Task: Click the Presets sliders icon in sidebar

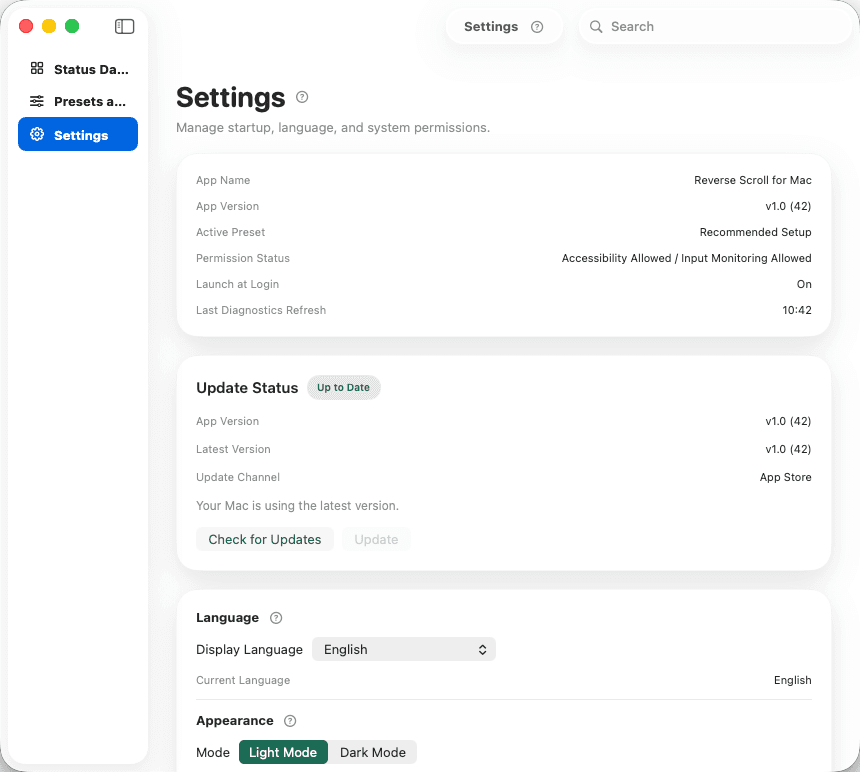Action: click(x=37, y=101)
